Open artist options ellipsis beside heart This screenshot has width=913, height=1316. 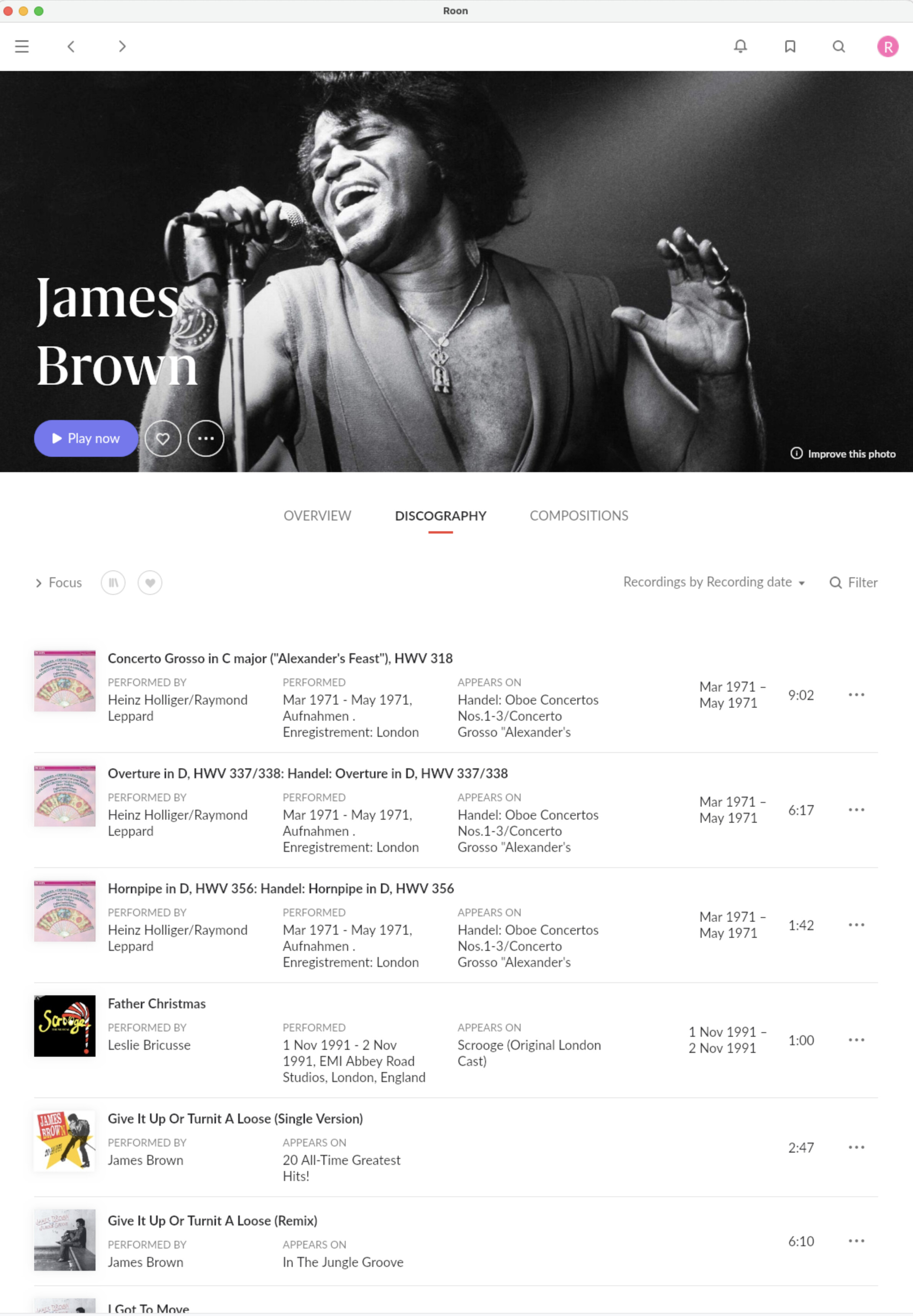[x=206, y=438]
